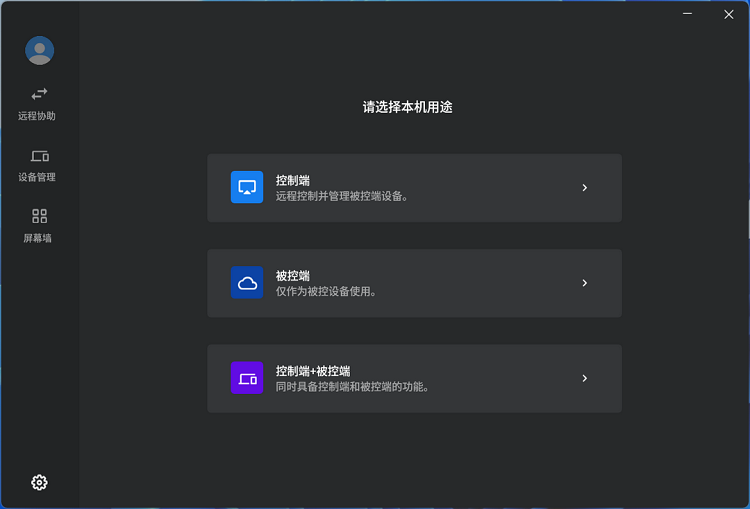
Task: Expand the 控制端 option chevron
Action: coord(584,187)
